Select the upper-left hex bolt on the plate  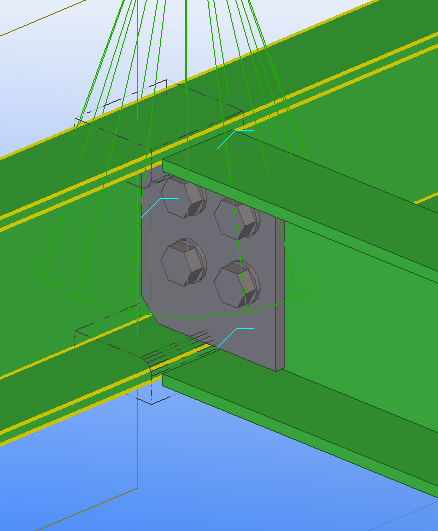point(184,198)
